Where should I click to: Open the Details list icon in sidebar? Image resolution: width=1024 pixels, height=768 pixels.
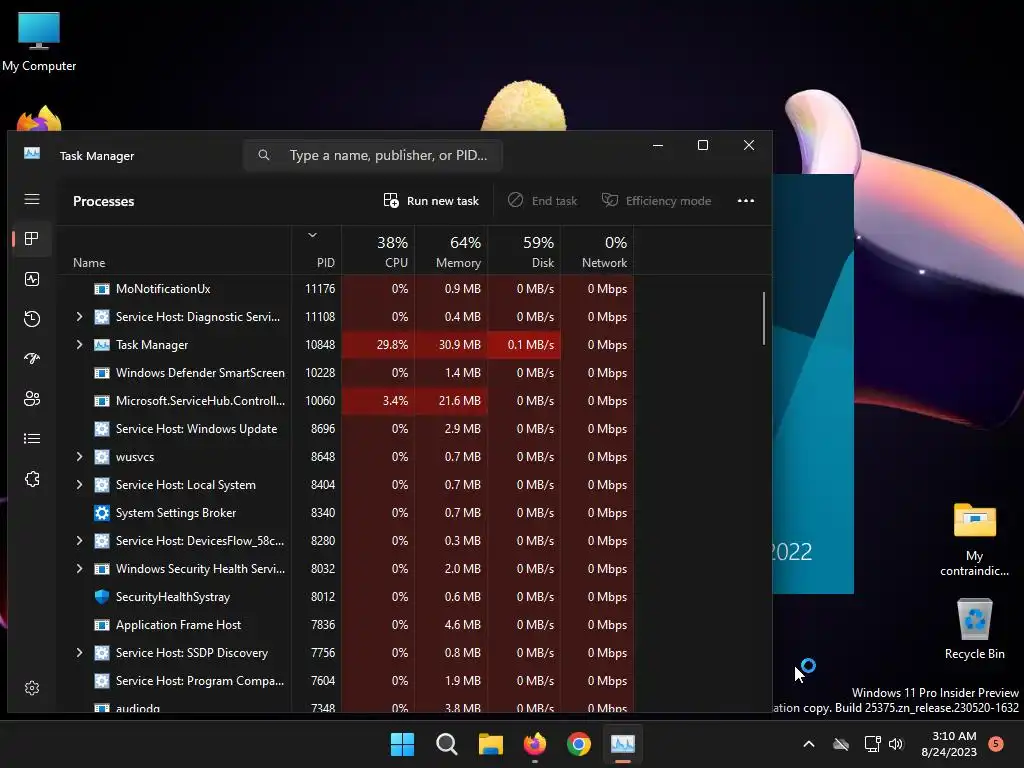click(x=32, y=438)
